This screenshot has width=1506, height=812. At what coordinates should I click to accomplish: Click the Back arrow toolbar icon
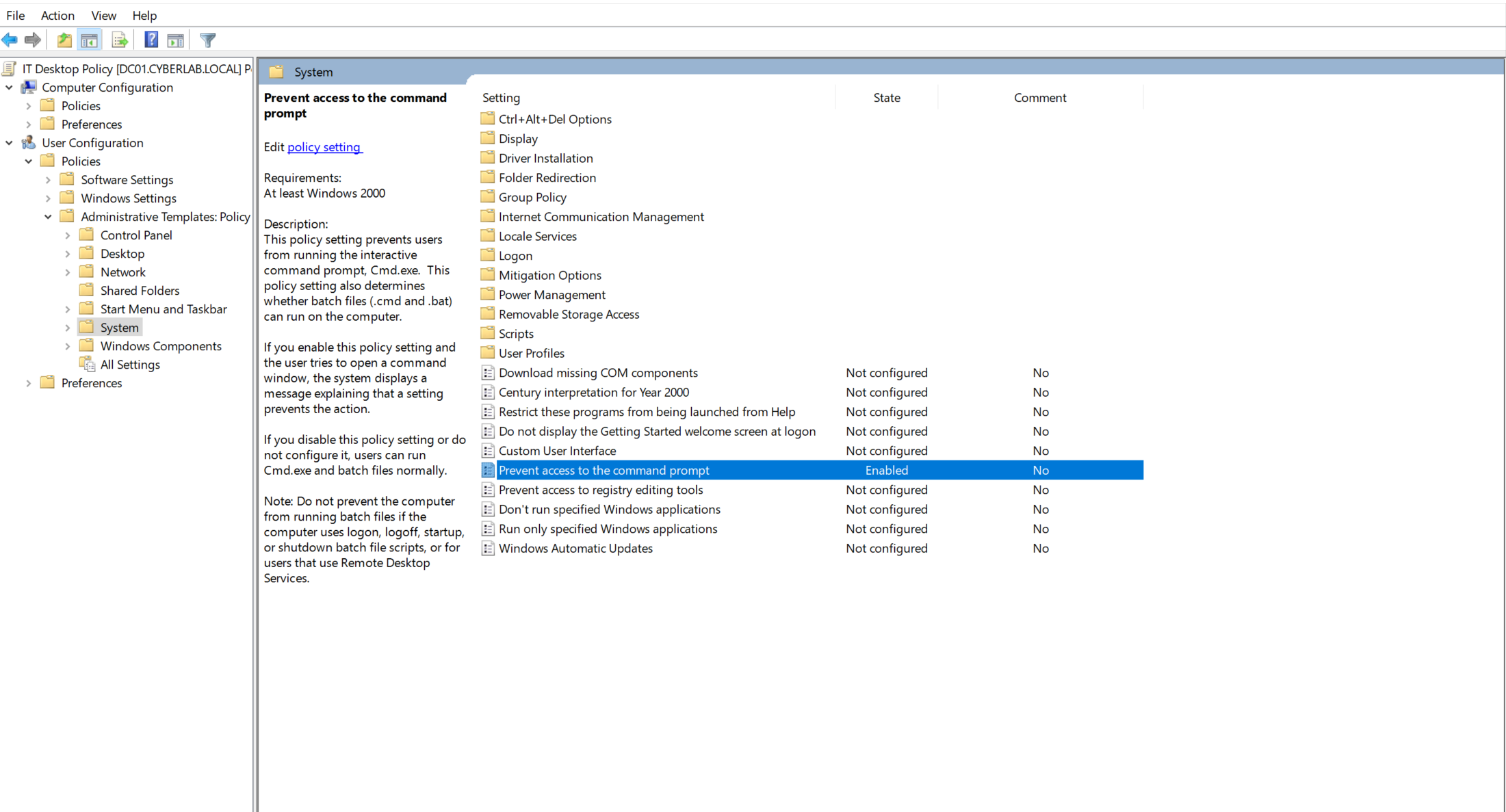click(x=10, y=40)
